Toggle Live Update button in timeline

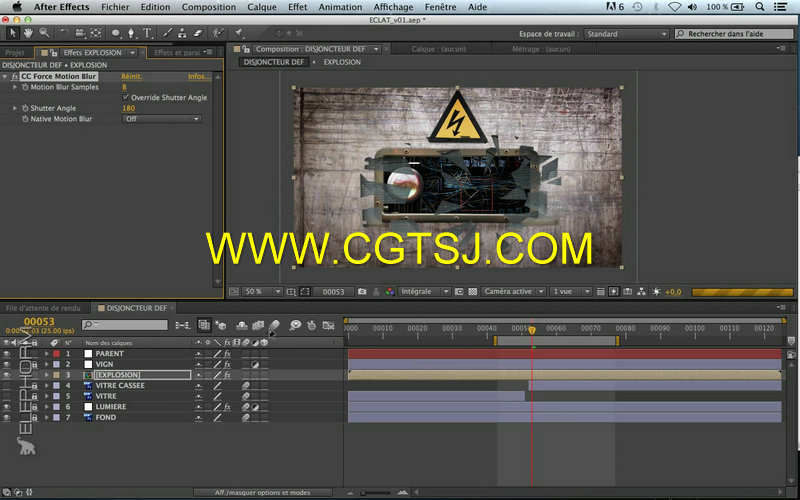click(204, 325)
